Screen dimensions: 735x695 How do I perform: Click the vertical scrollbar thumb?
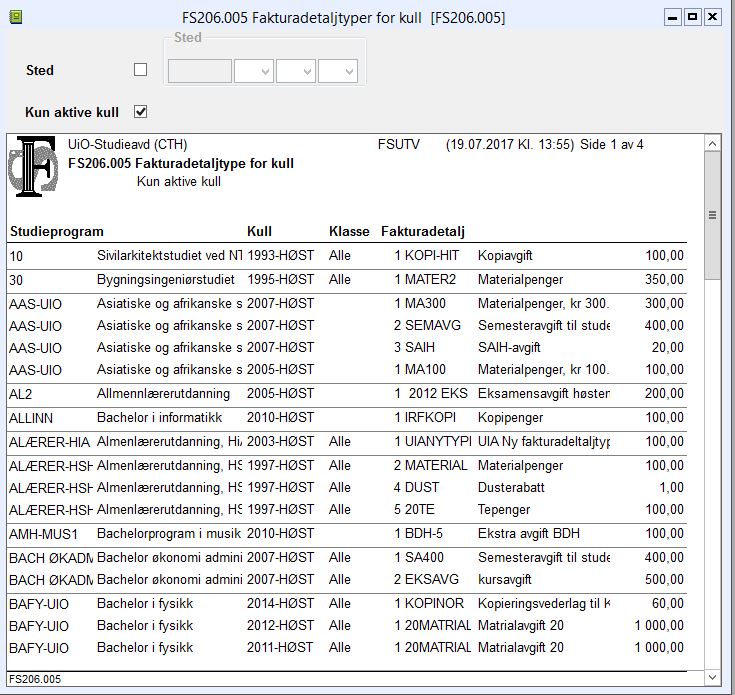click(712, 216)
